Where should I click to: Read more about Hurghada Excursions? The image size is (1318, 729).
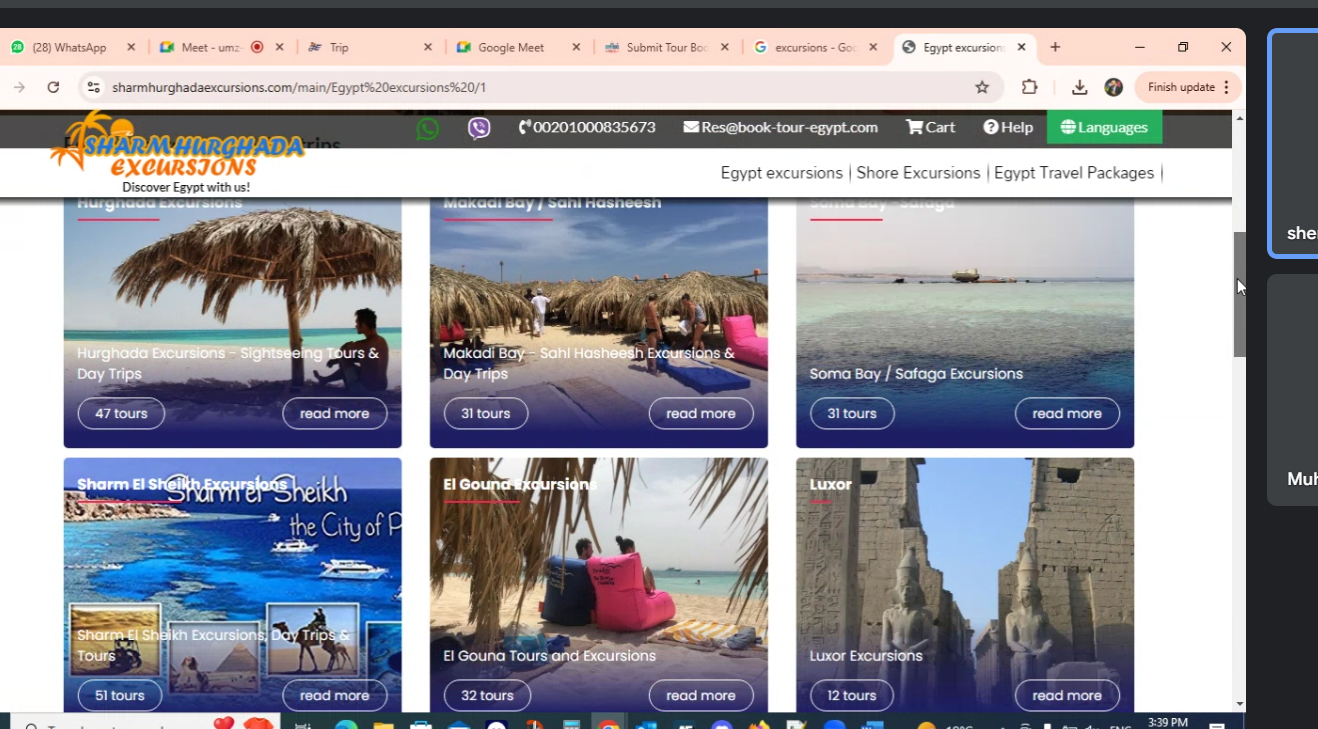[x=334, y=413]
